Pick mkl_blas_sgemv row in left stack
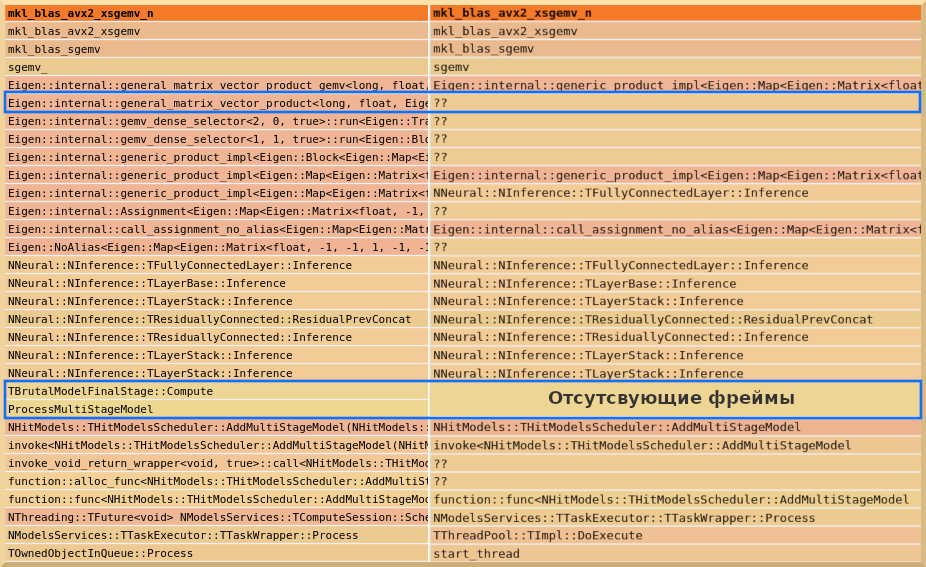Viewport: 926px width, 567px height. [x=216, y=49]
